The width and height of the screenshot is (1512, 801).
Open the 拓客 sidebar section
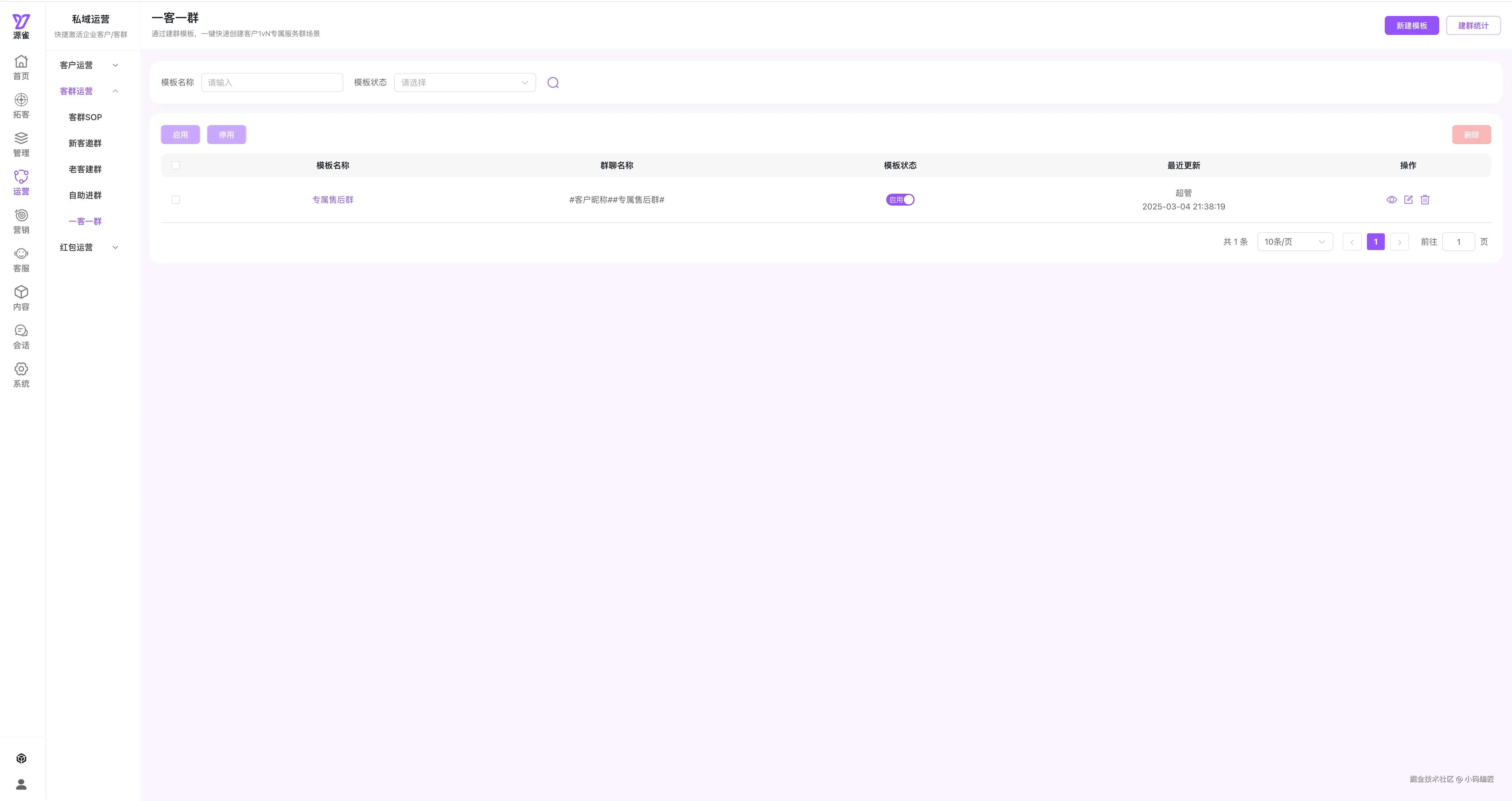[21, 106]
